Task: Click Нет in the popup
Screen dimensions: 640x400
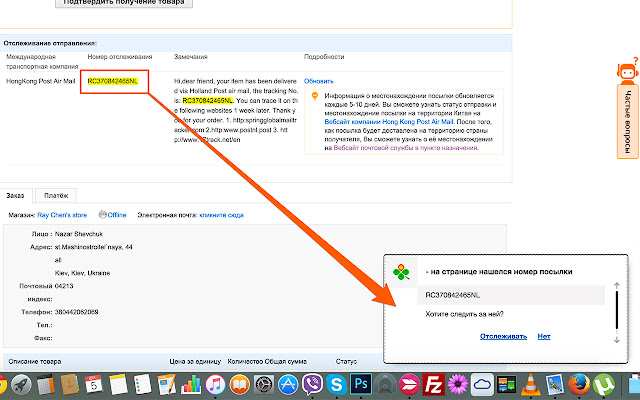Action: pos(544,336)
